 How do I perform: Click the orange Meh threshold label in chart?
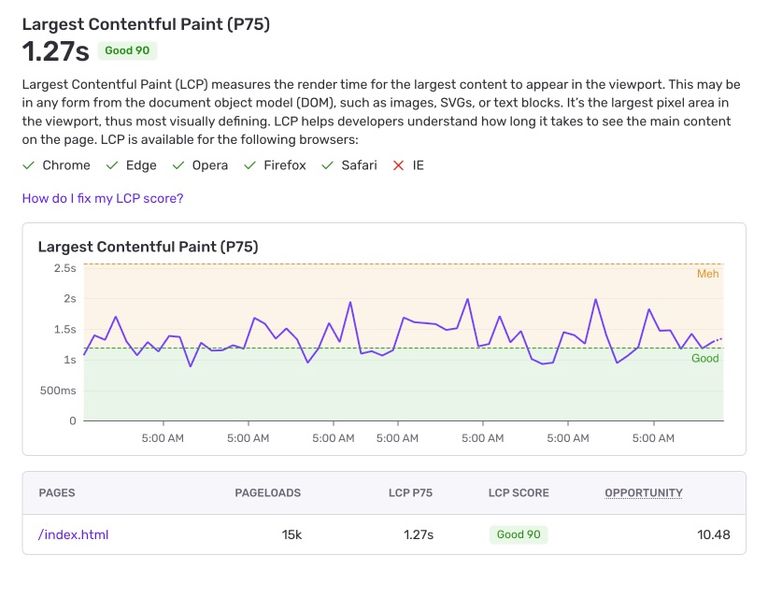(707, 274)
